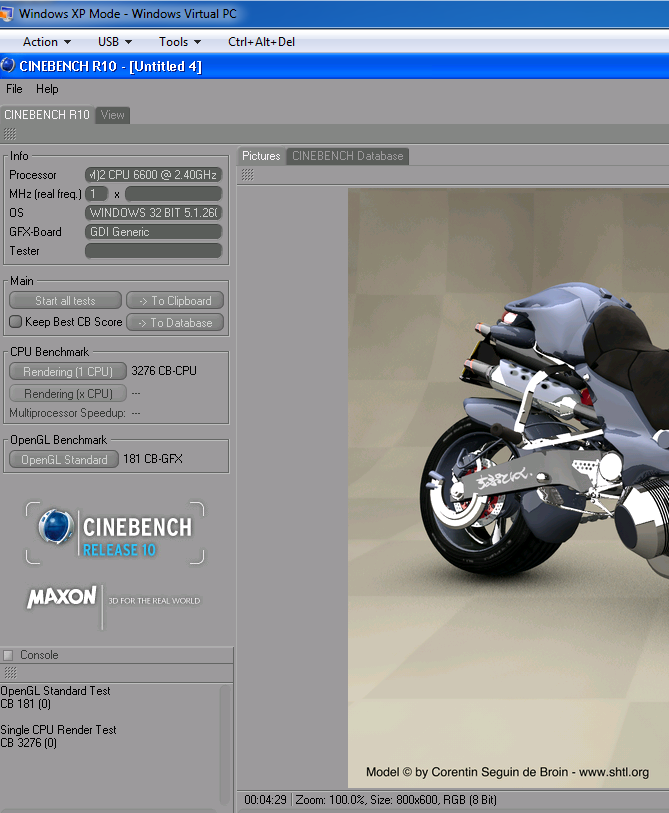The height and width of the screenshot is (813, 669).
Task: Click the 'Single CPU Render Test' console line
Action: pyautogui.click(x=59, y=730)
